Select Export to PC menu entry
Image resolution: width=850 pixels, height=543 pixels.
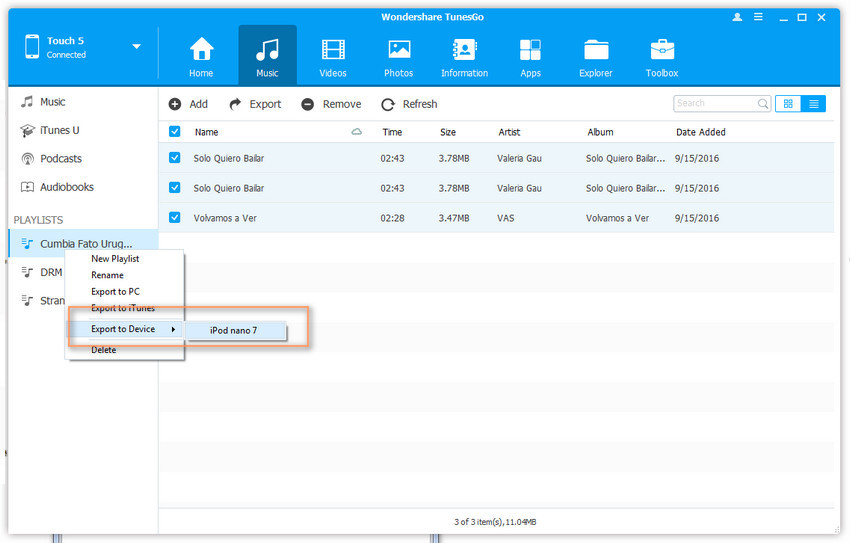coord(115,292)
